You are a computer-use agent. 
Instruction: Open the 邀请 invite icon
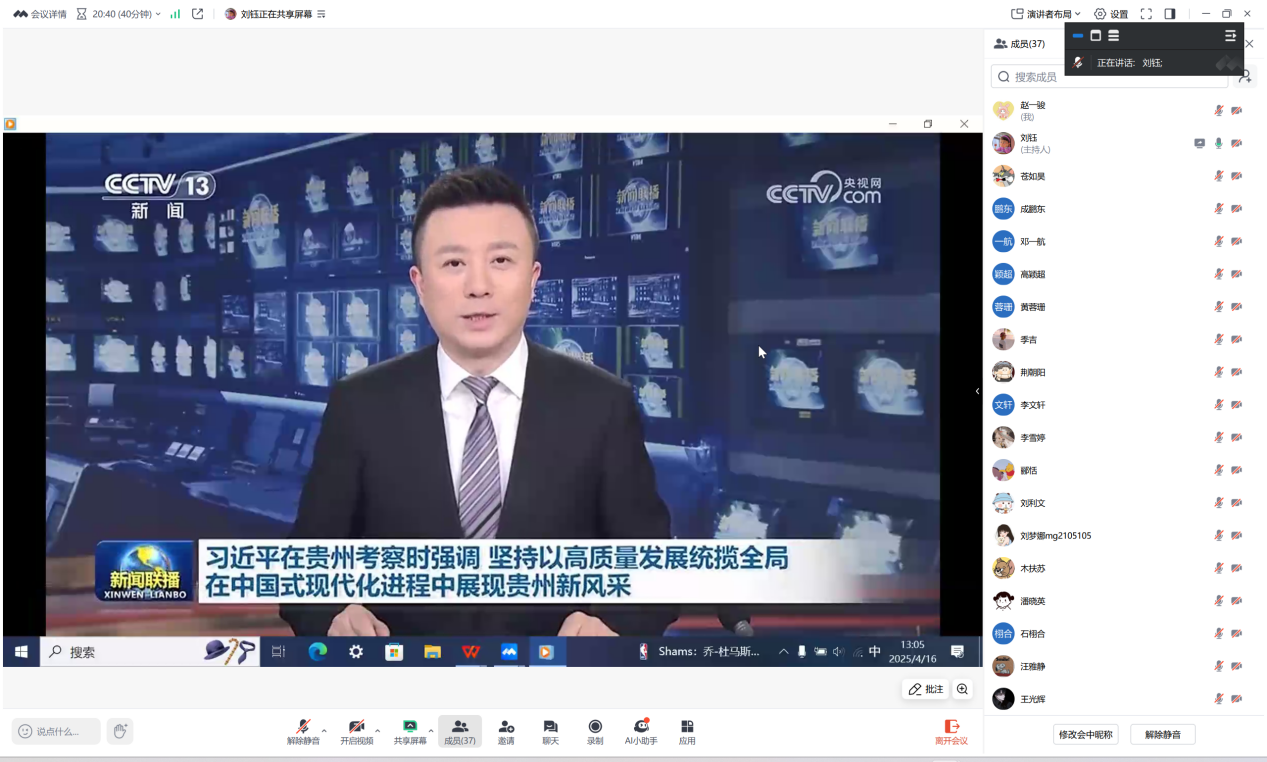pyautogui.click(x=506, y=727)
